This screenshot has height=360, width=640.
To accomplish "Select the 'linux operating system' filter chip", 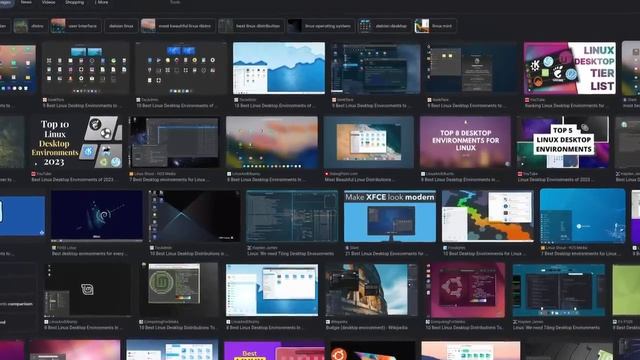I will pos(321,26).
